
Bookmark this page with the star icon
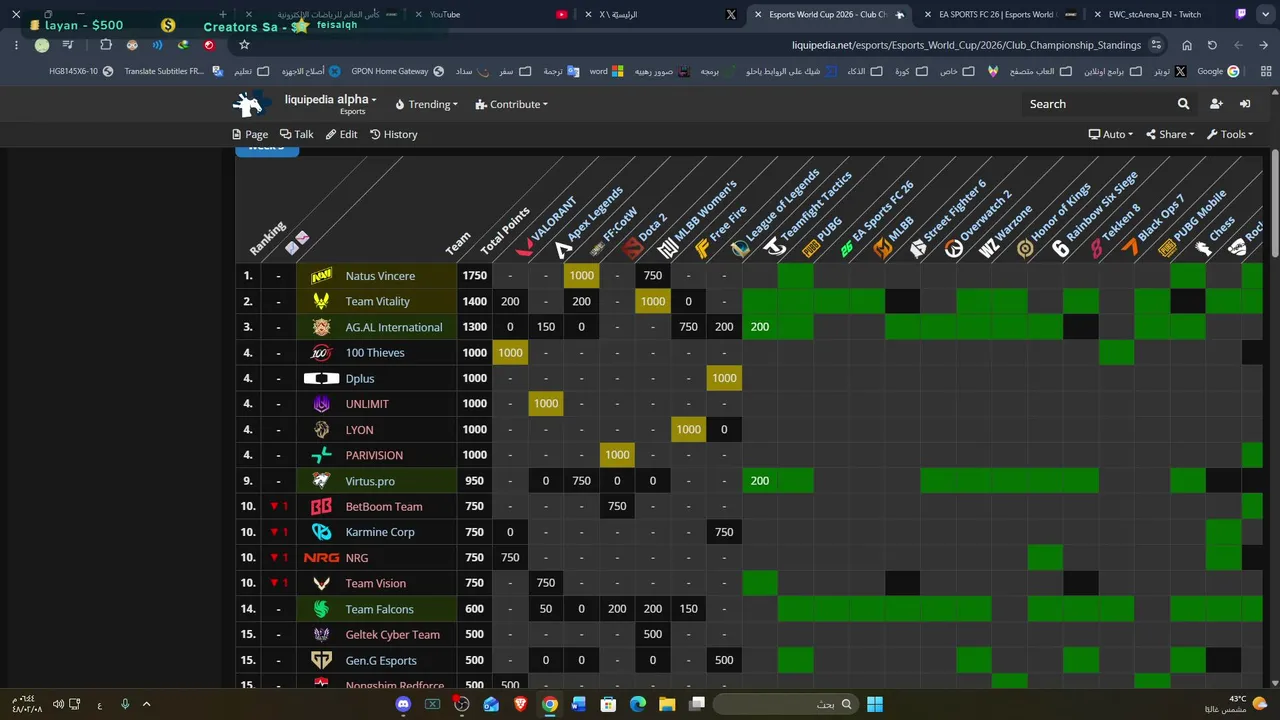tap(244, 45)
